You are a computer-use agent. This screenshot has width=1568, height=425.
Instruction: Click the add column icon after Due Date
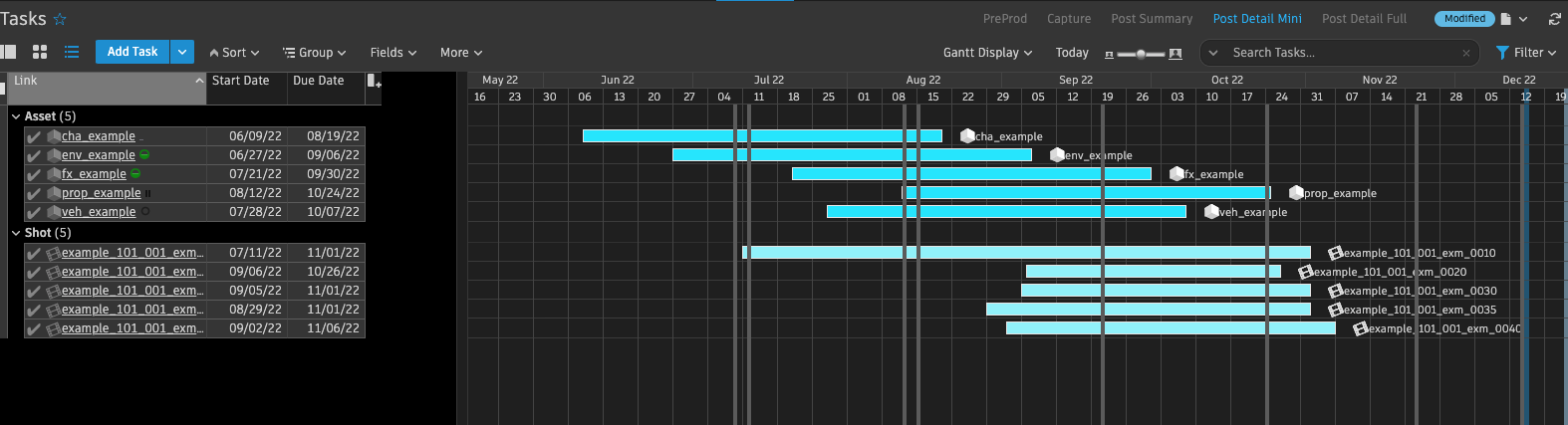point(373,81)
